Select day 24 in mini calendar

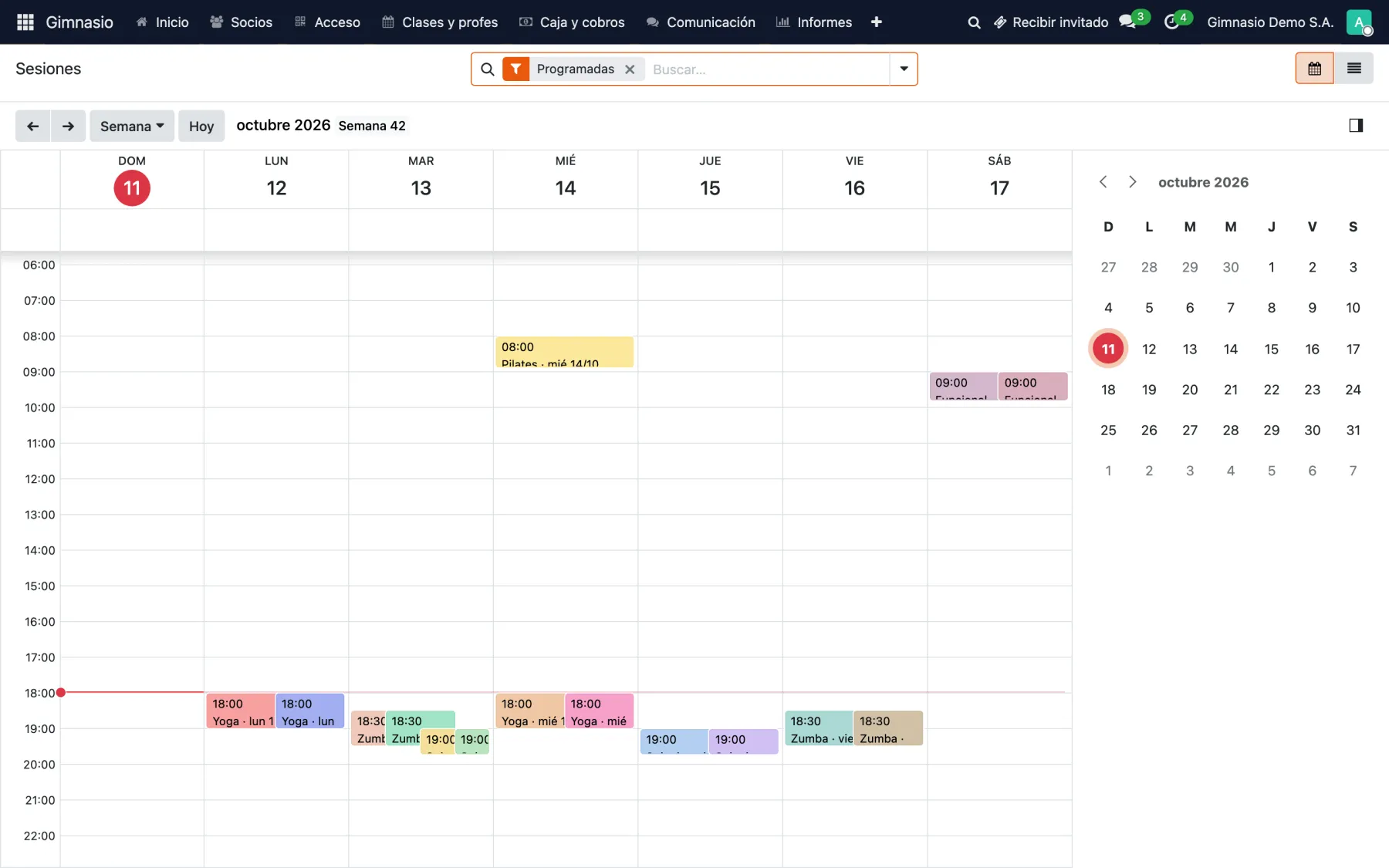coord(1353,390)
